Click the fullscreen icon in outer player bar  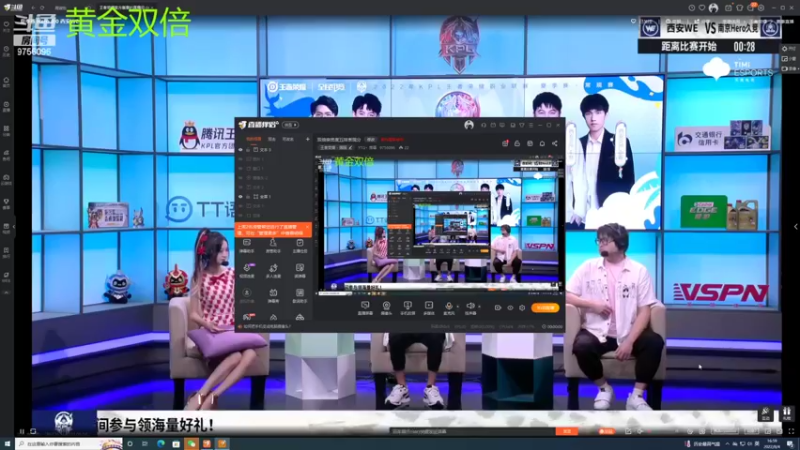[791, 432]
